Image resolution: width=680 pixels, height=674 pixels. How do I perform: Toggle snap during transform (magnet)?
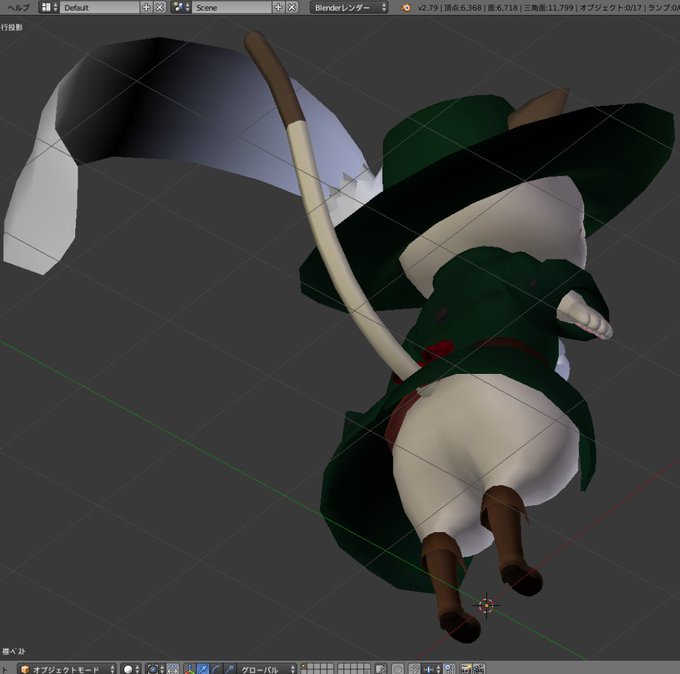point(415,669)
